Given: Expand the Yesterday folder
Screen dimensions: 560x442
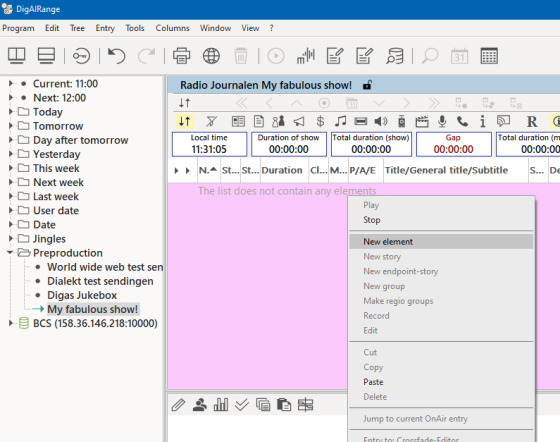Looking at the screenshot, I should pyautogui.click(x=11, y=154).
